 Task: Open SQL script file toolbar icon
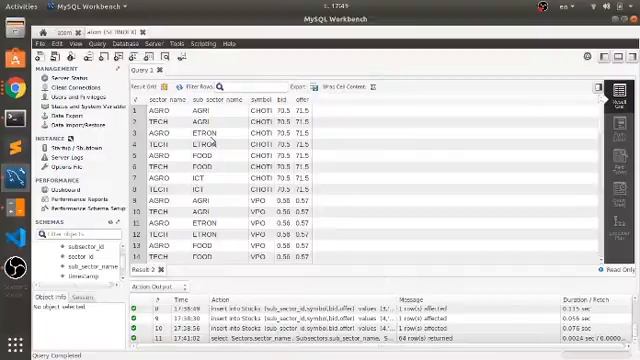pyautogui.click(x=55, y=57)
